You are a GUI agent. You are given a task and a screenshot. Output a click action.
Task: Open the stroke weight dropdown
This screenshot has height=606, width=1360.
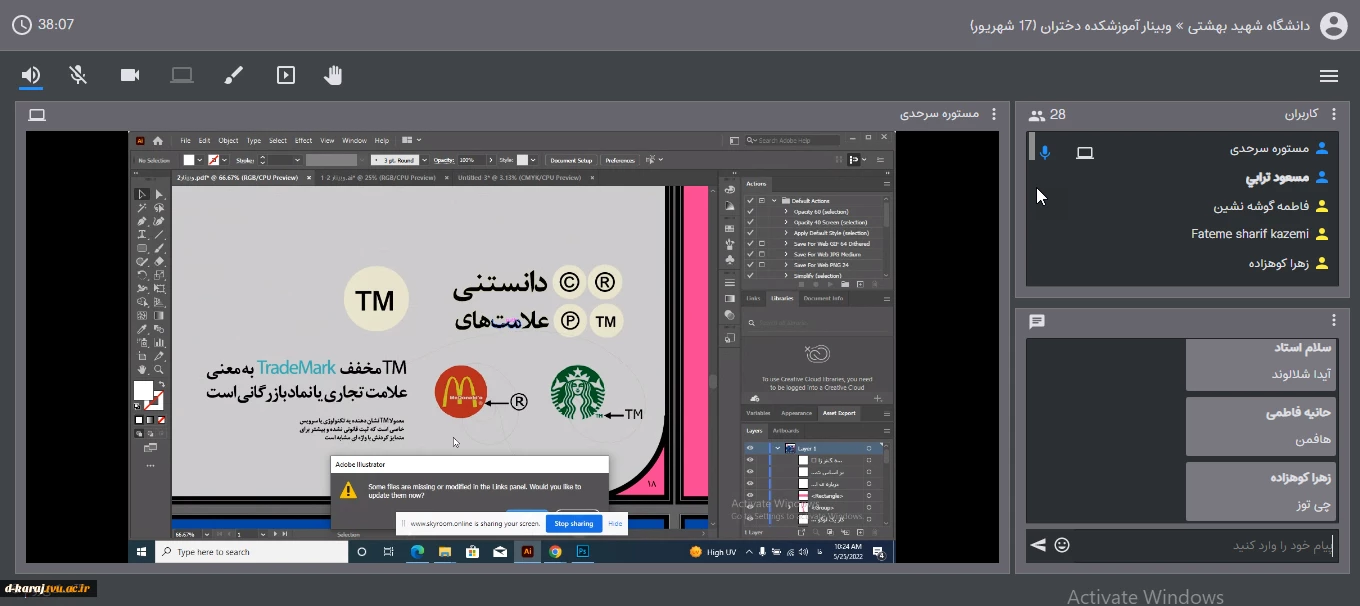tap(298, 160)
